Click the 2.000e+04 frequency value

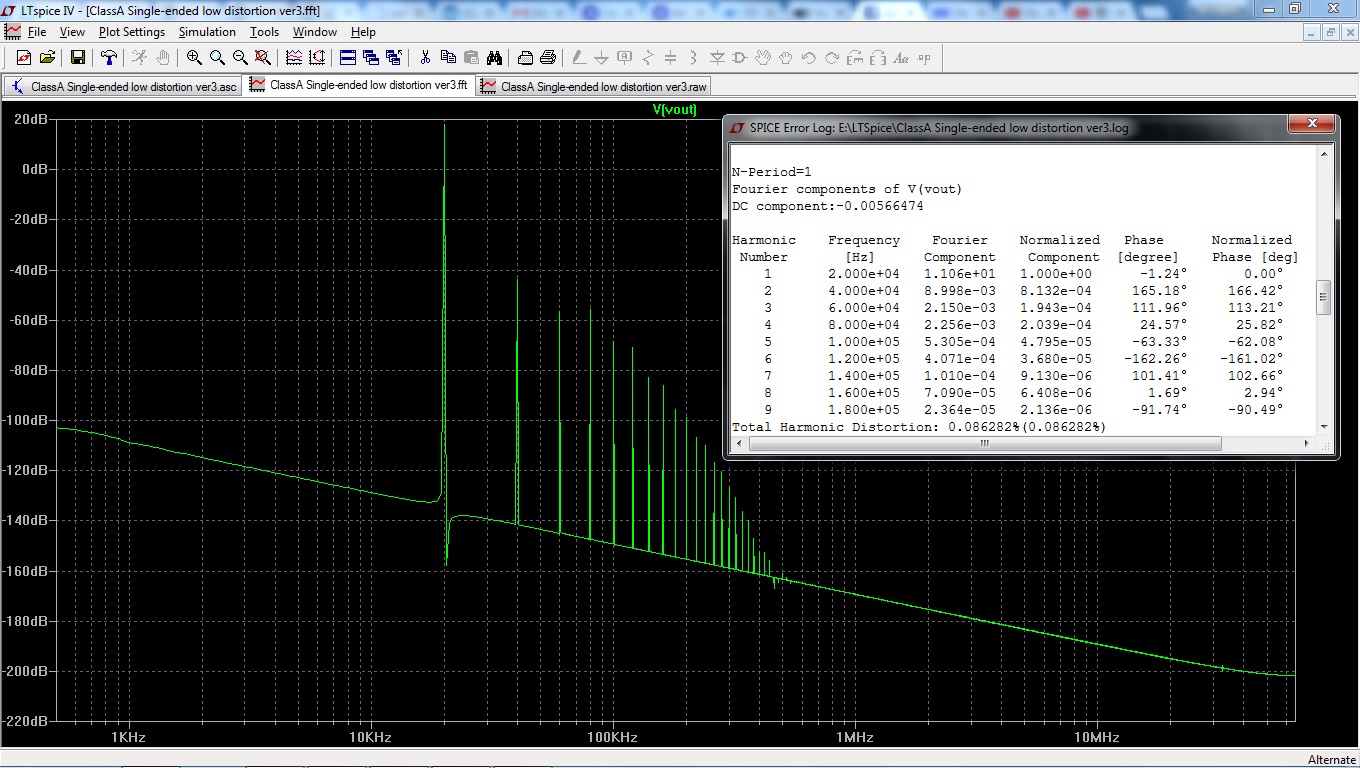[864, 274]
